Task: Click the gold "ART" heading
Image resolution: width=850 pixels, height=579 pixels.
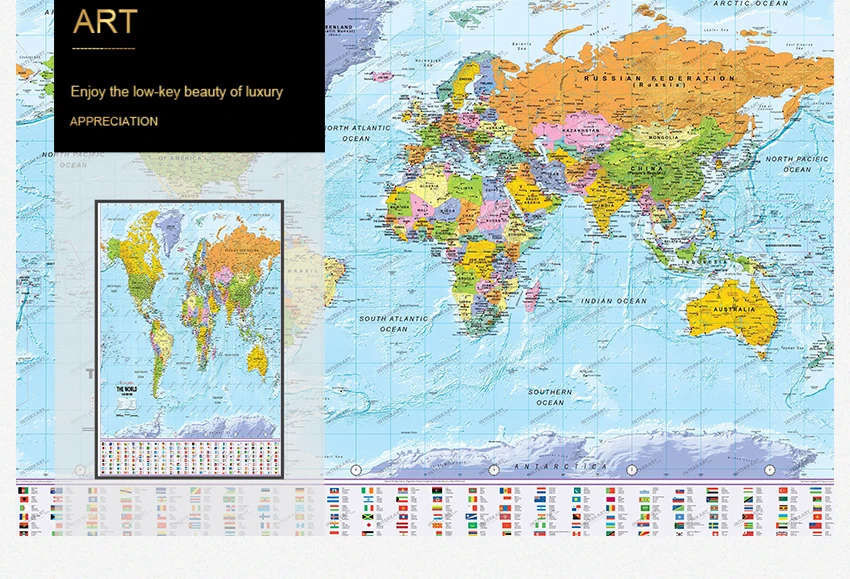Action: coord(105,22)
